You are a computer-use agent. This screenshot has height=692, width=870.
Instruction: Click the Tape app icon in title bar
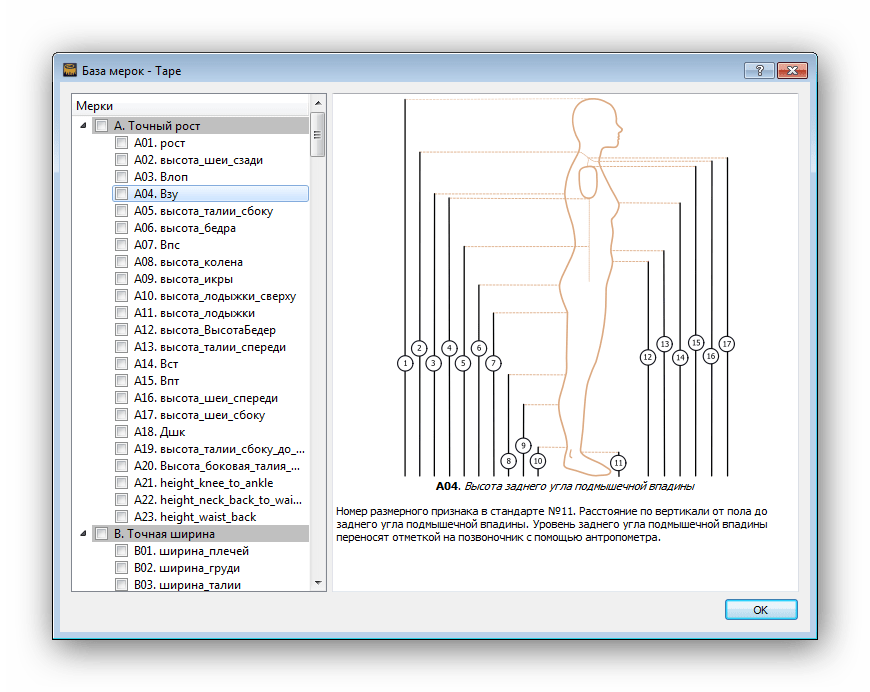click(x=70, y=71)
